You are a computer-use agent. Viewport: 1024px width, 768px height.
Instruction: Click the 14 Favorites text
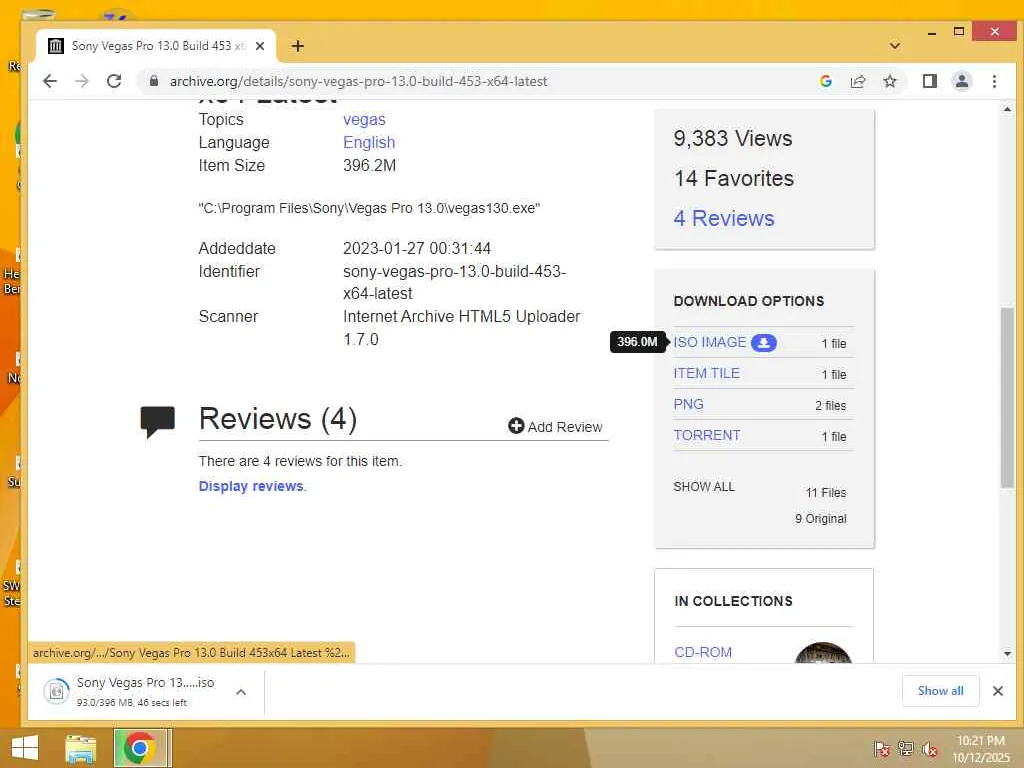click(734, 178)
